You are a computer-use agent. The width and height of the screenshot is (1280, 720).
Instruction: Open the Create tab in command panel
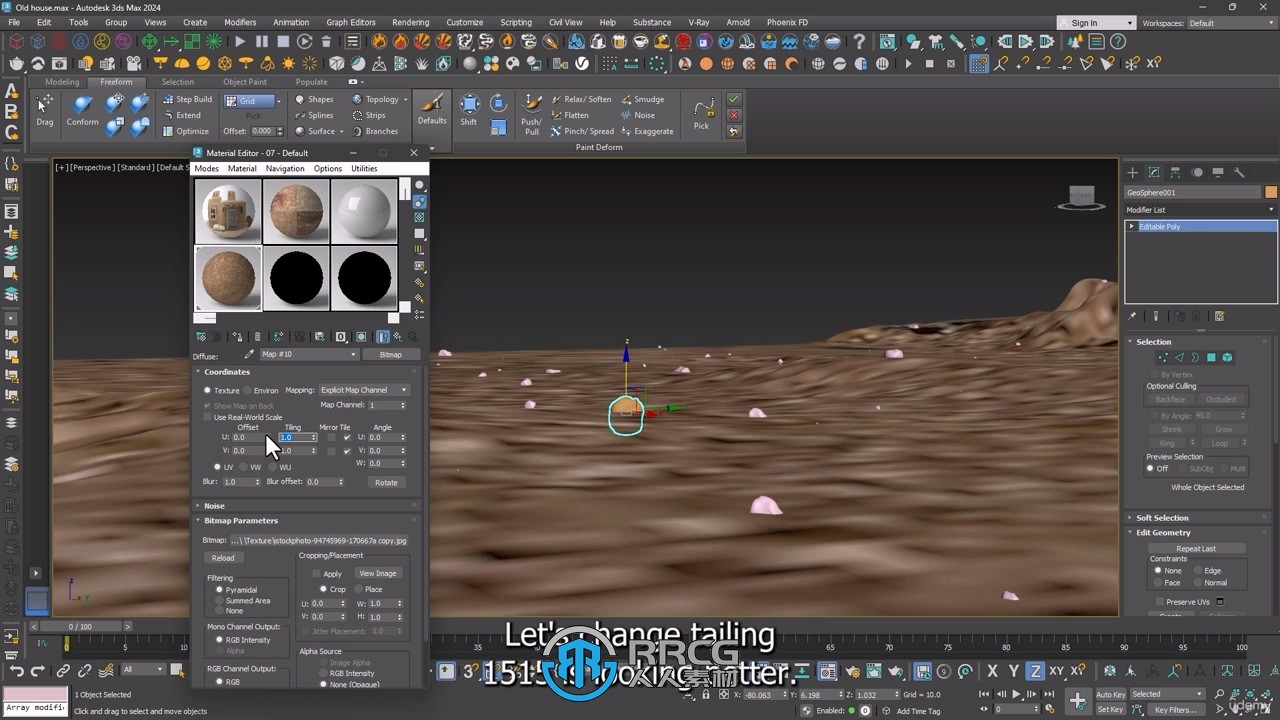pyautogui.click(x=1133, y=172)
